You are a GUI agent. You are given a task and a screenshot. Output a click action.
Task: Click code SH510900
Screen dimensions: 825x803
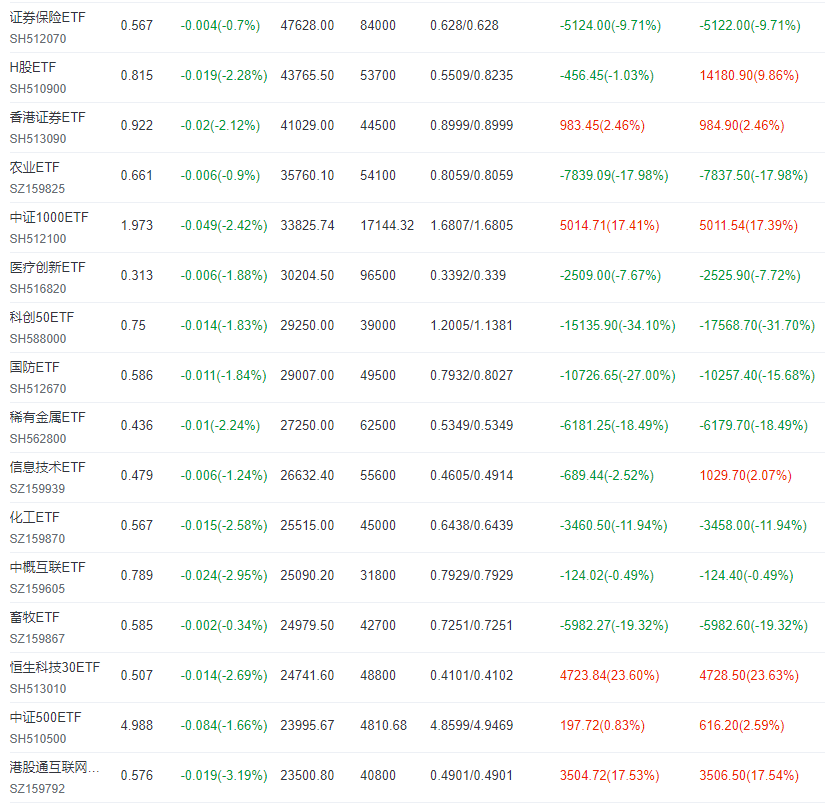(38, 89)
